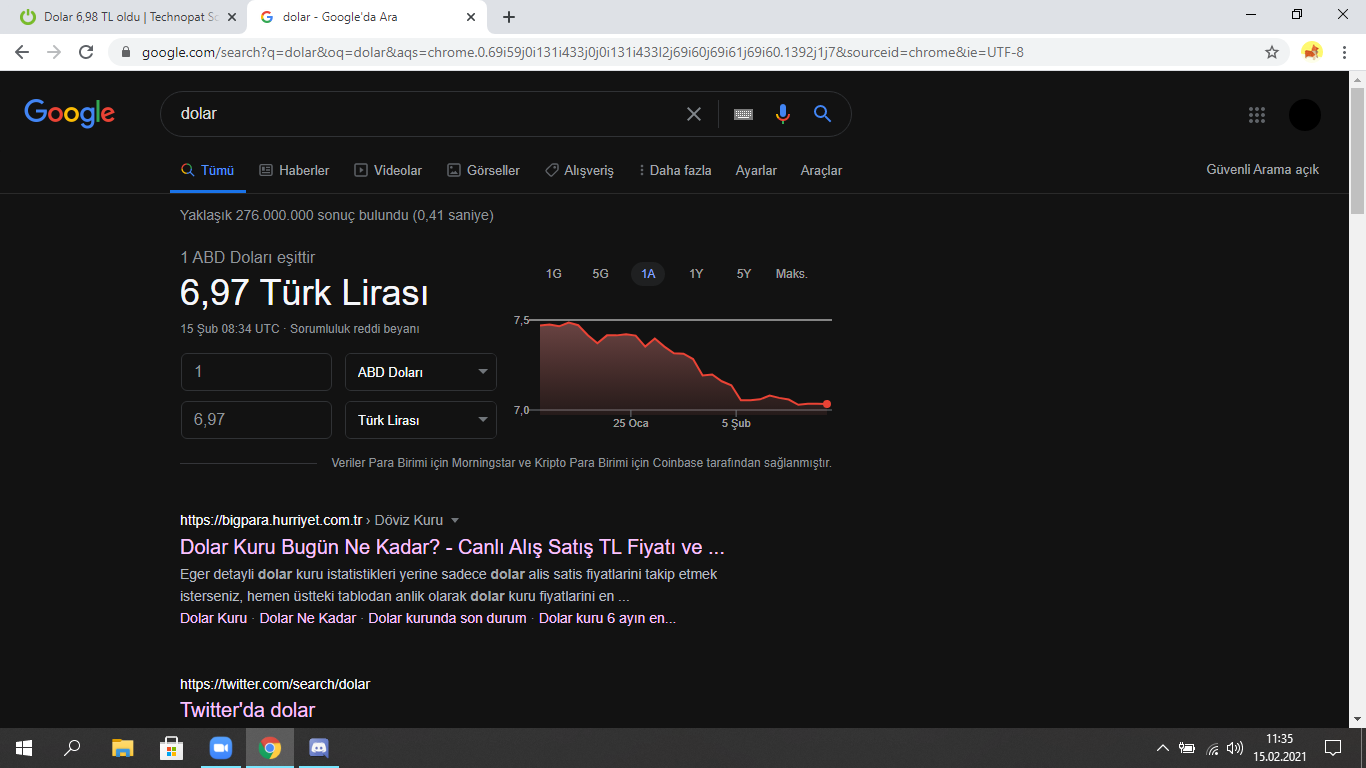This screenshot has width=1366, height=768.
Task: Open the Google account avatar
Action: (x=1305, y=115)
